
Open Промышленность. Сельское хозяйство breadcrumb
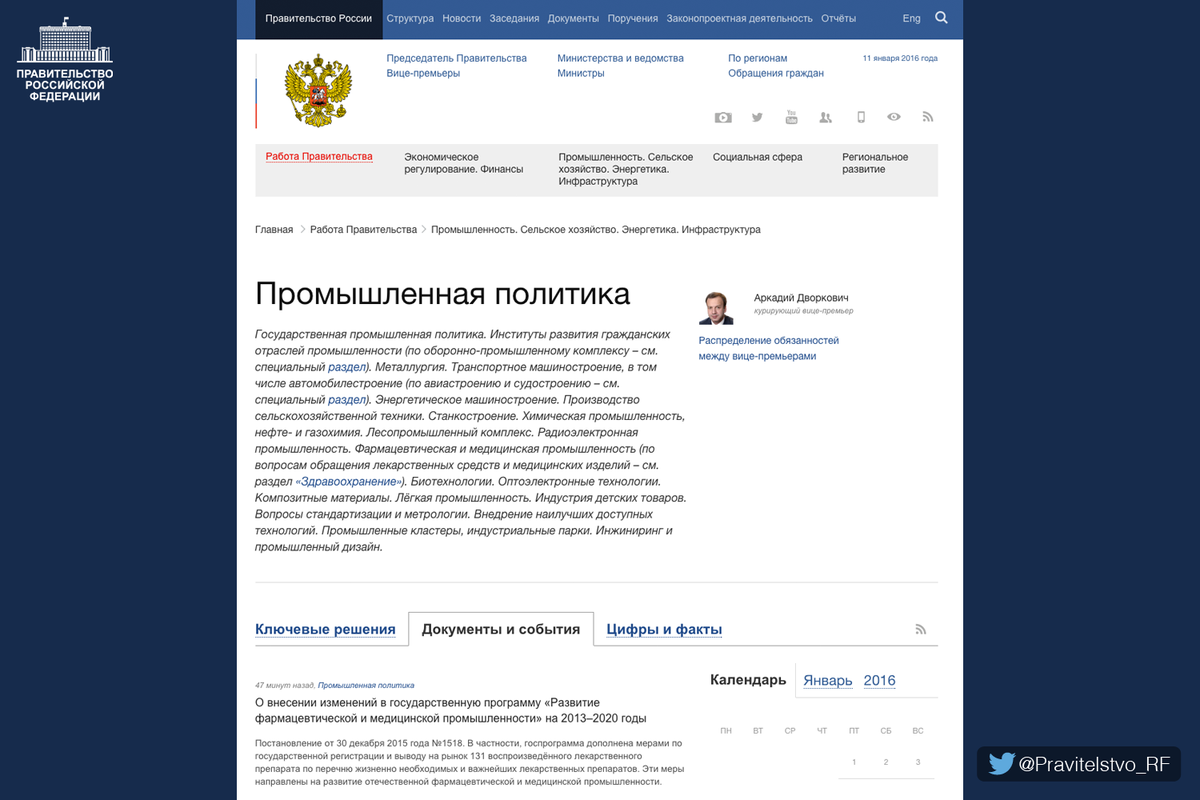tap(596, 229)
